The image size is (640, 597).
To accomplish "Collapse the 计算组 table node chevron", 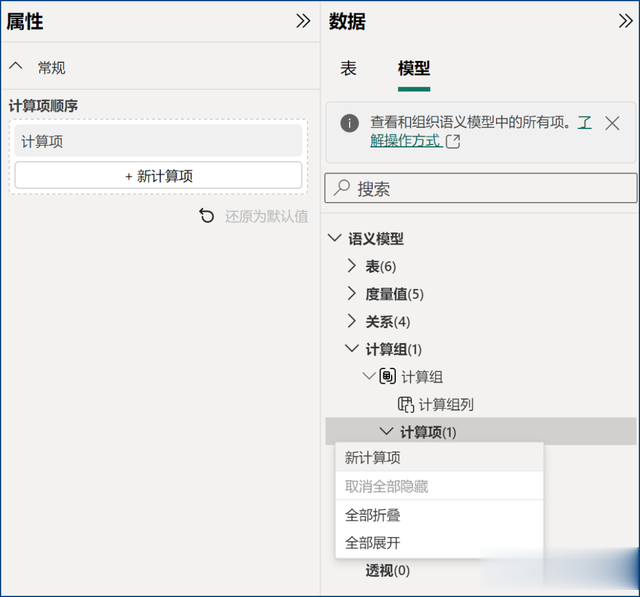I will click(369, 376).
